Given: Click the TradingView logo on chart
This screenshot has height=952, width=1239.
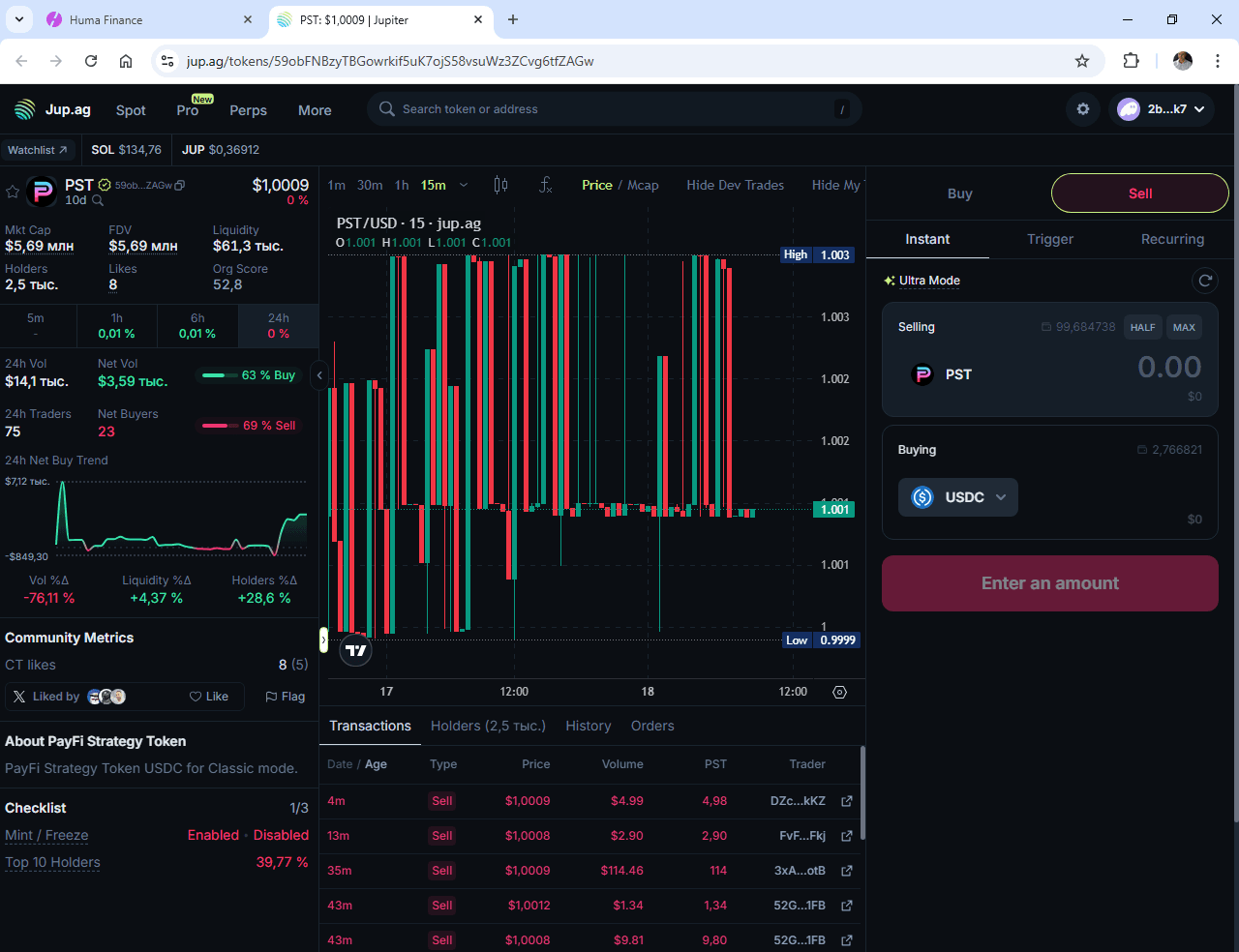Looking at the screenshot, I should (356, 650).
